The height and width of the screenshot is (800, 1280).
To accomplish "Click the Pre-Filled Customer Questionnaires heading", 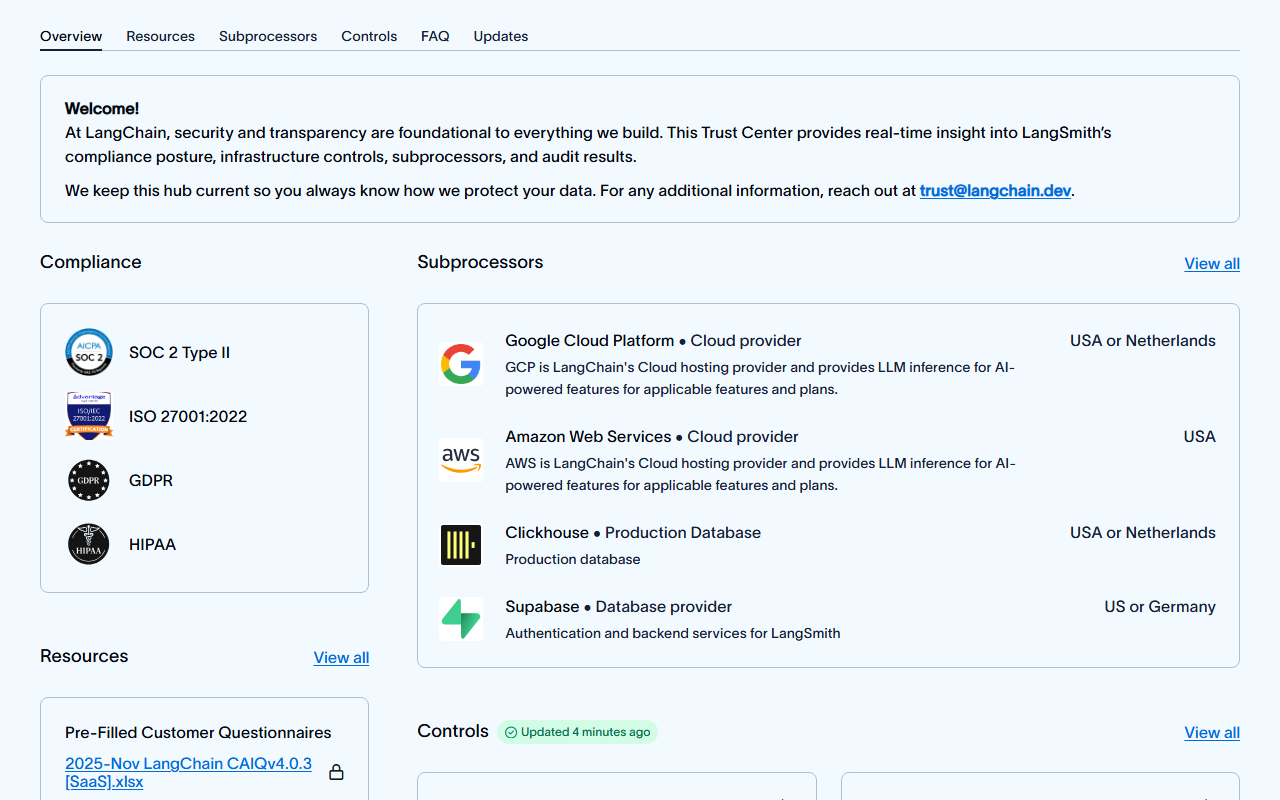I will point(198,732).
